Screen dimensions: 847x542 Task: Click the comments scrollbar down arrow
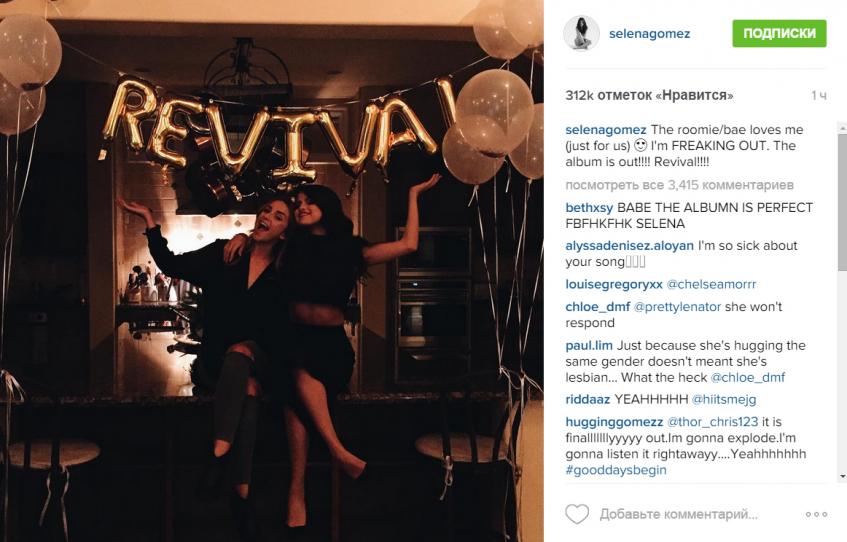(x=842, y=477)
